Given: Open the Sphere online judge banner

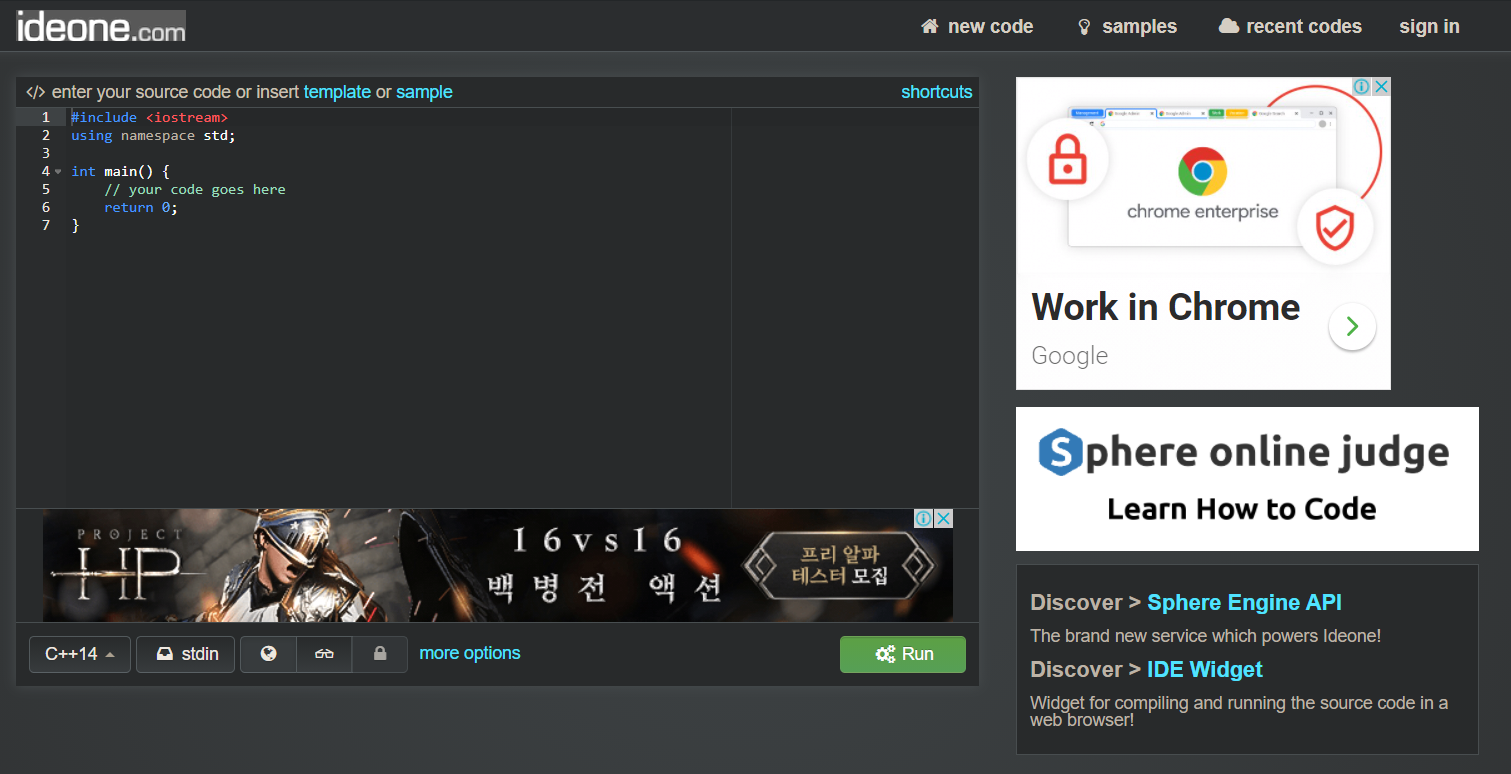Looking at the screenshot, I should tap(1247, 478).
